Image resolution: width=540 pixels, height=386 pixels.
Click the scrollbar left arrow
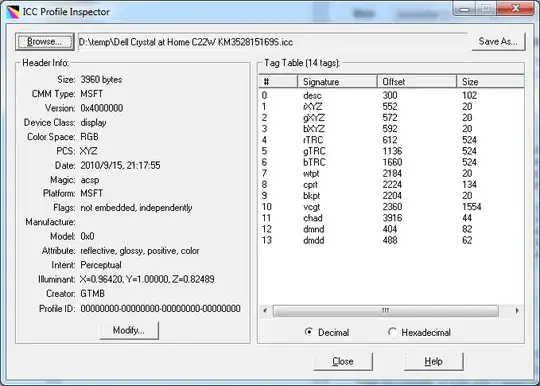[265, 311]
